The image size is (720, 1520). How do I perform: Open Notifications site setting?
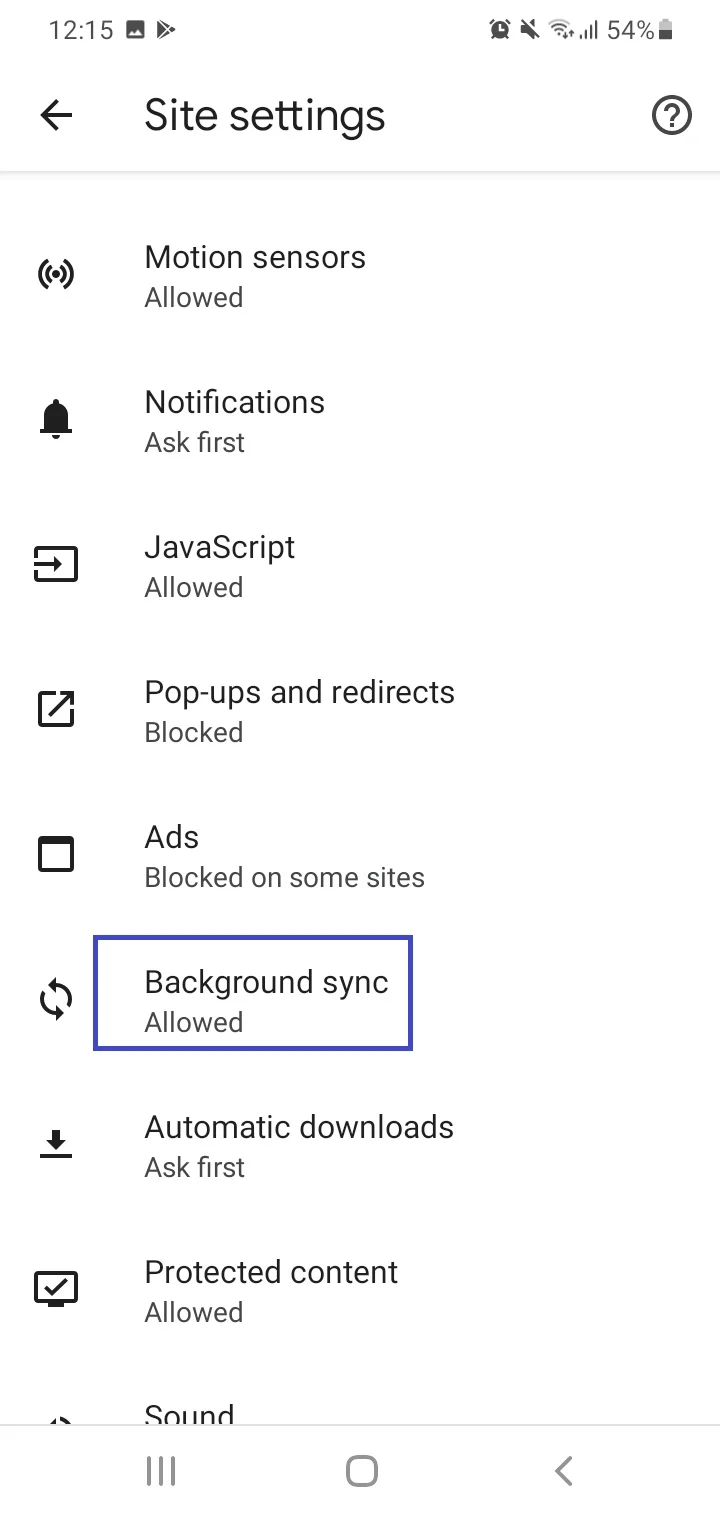360,420
